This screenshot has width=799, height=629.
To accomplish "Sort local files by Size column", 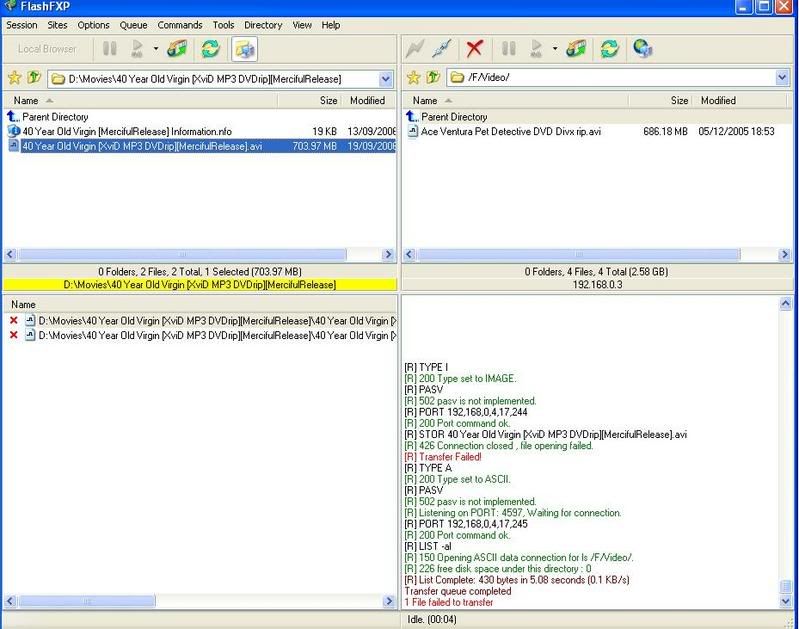I will 310,100.
